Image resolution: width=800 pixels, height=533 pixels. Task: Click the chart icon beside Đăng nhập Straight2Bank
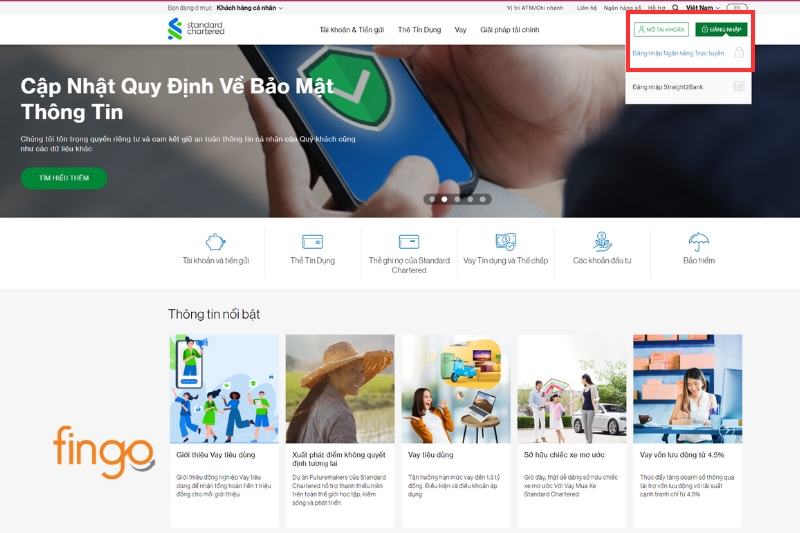pyautogui.click(x=739, y=87)
